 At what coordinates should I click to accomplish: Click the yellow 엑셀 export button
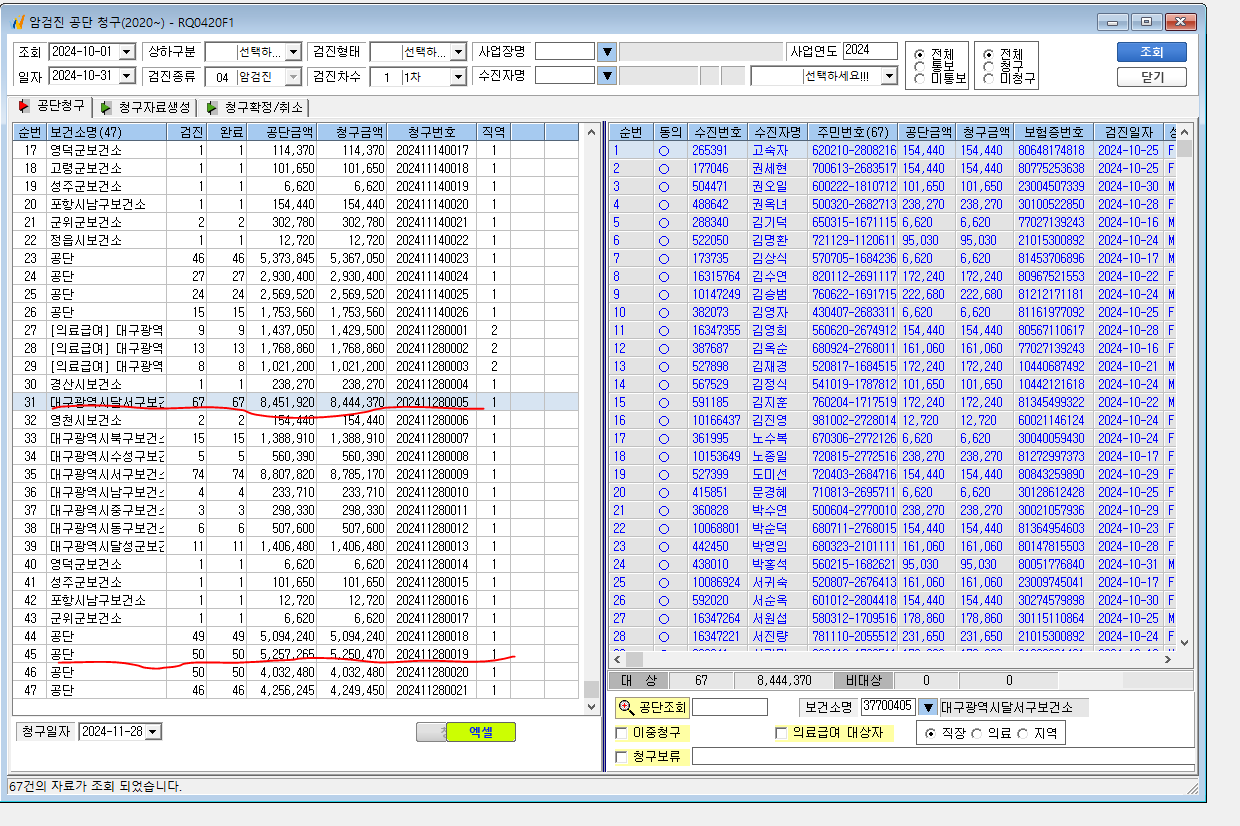[x=481, y=732]
